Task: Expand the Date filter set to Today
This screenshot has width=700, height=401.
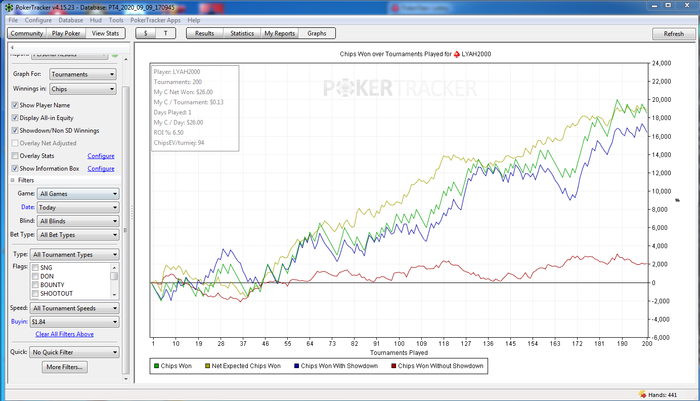Action: point(77,207)
